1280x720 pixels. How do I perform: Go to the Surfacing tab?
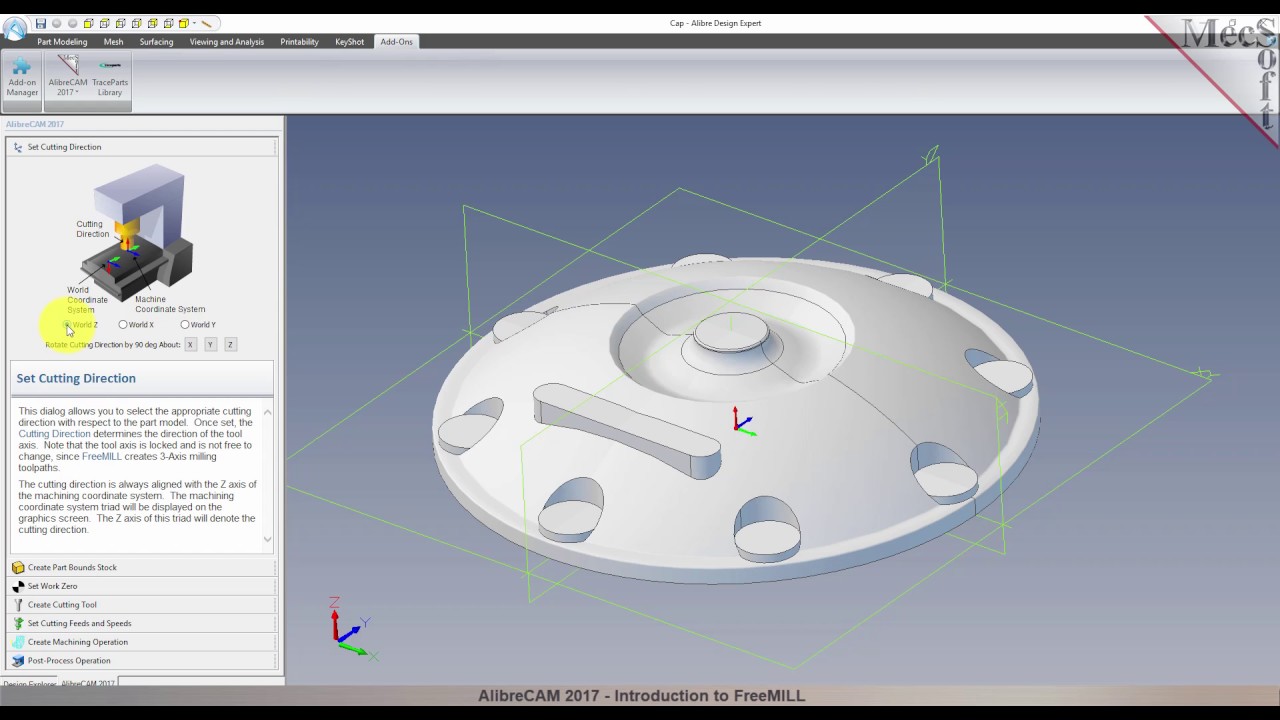pyautogui.click(x=156, y=42)
